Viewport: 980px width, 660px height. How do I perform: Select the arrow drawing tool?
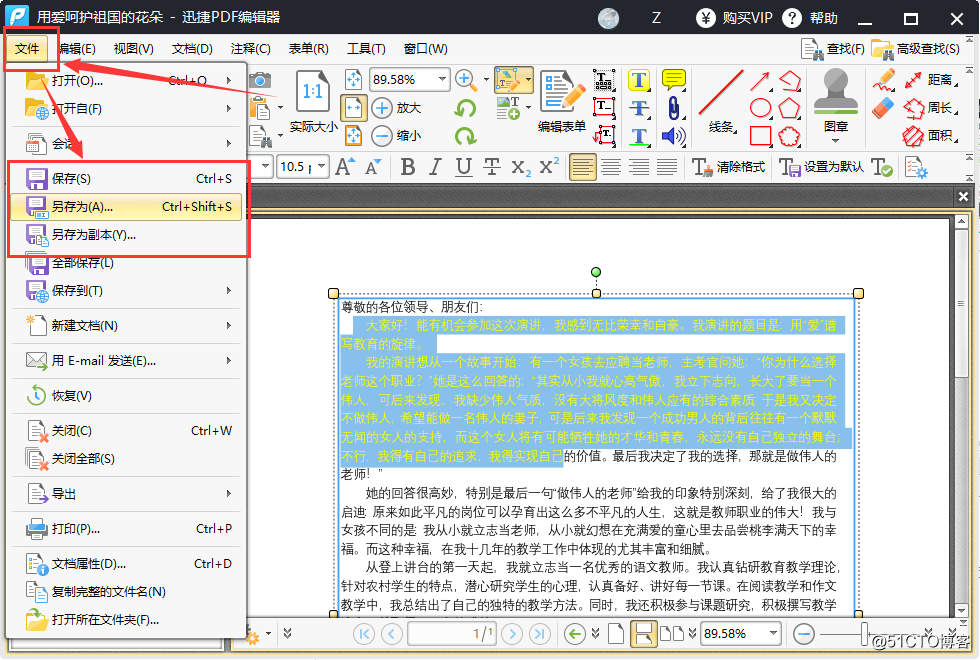pyautogui.click(x=760, y=81)
